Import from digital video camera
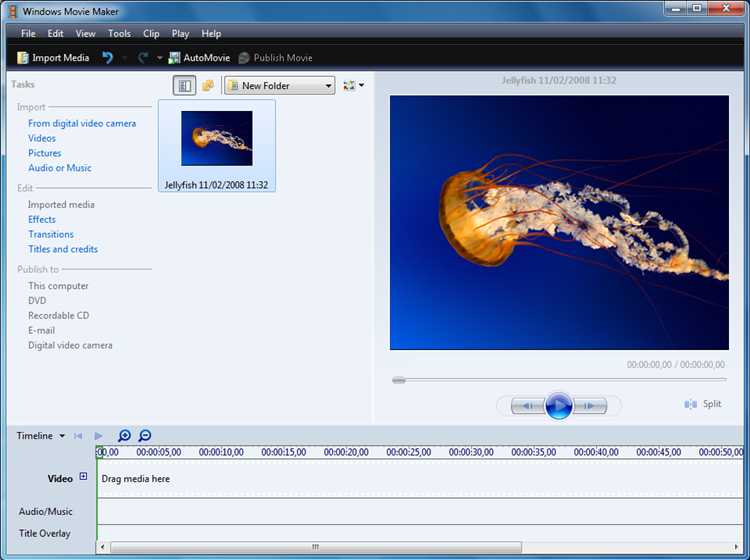Viewport: 750px width, 560px height. click(82, 123)
